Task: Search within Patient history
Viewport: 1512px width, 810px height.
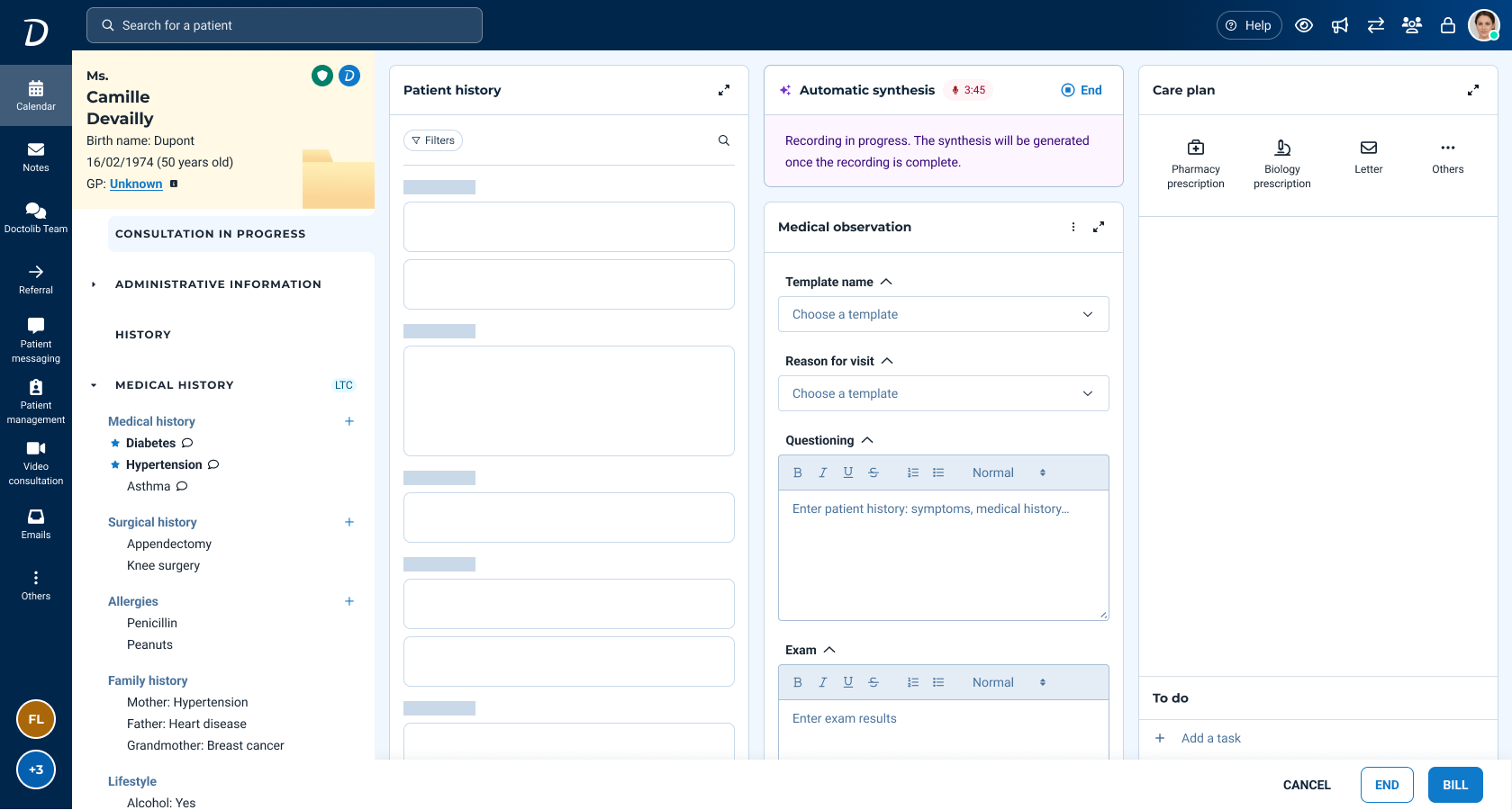Action: (x=724, y=140)
